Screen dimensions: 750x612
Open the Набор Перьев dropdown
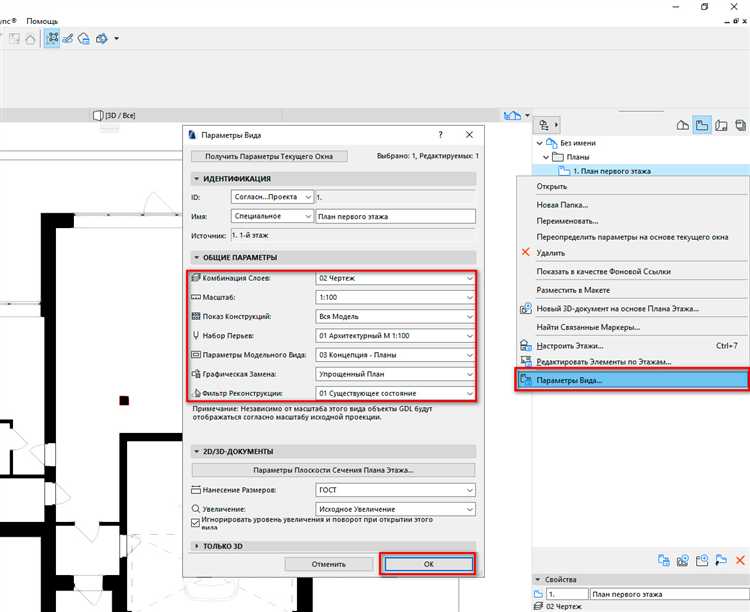click(x=395, y=335)
